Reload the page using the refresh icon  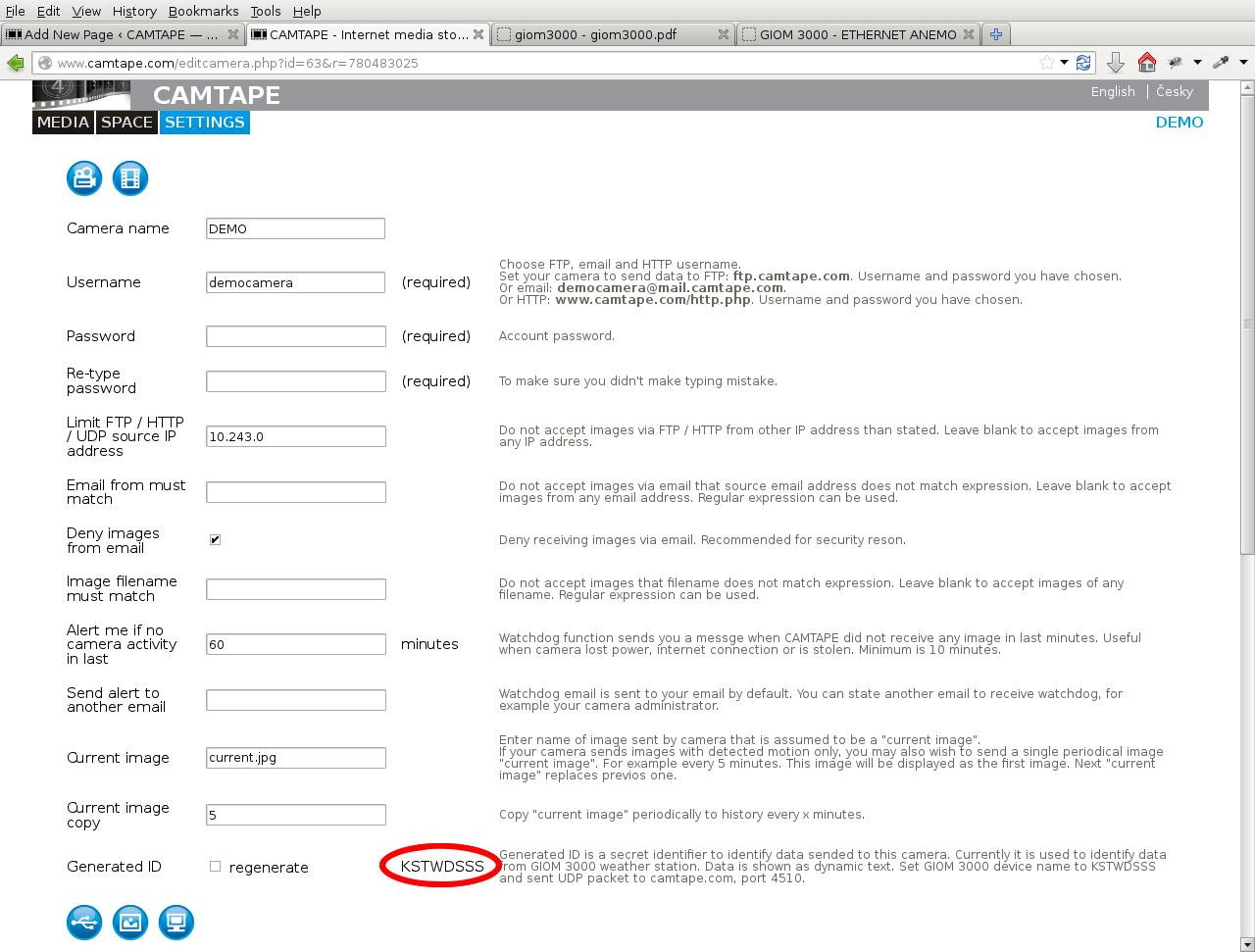click(x=1083, y=63)
